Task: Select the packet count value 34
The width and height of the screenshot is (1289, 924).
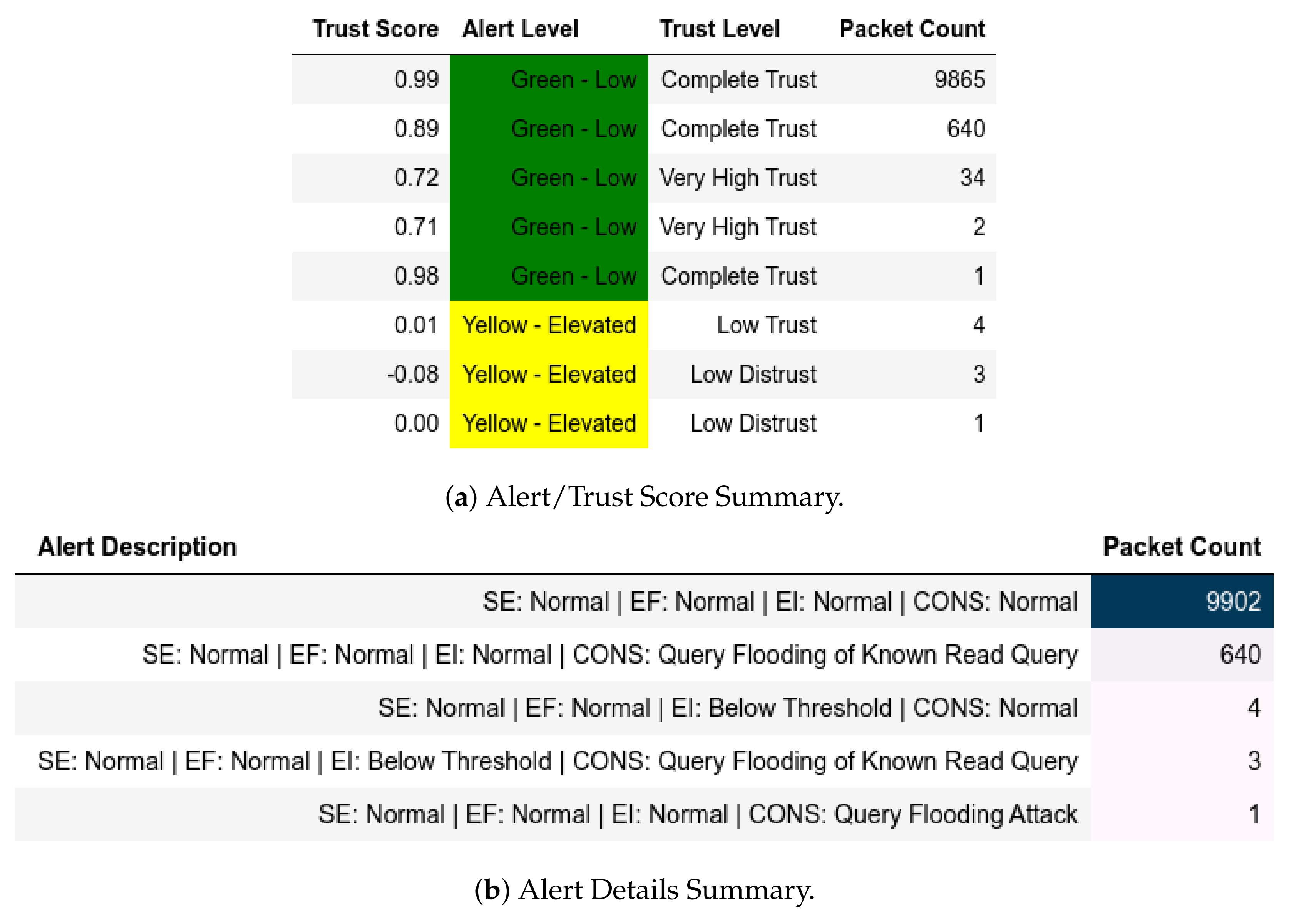Action: 972,178
